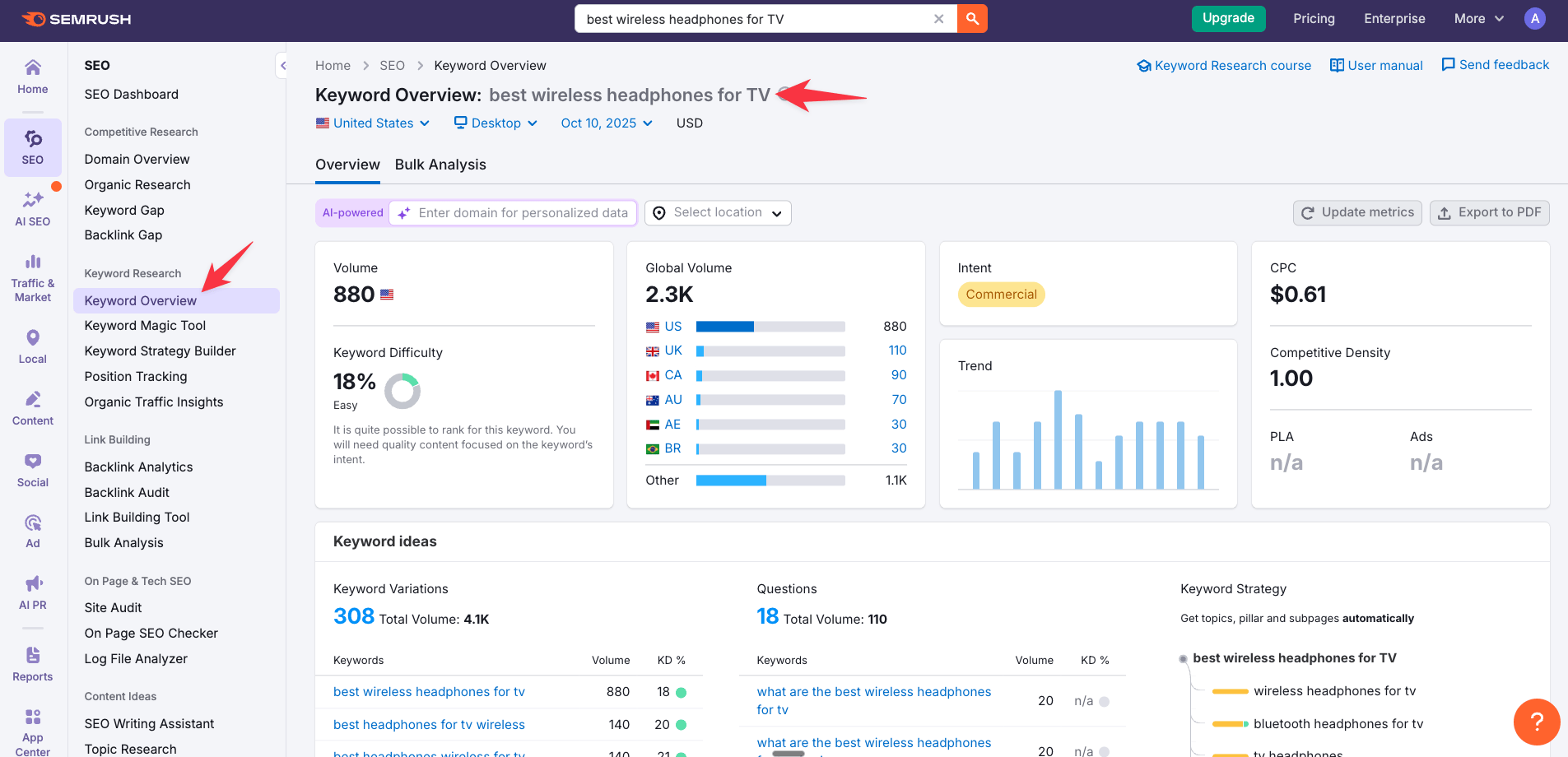The image size is (1568, 757).
Task: Switch to the Bulk Analysis tab
Action: click(440, 165)
